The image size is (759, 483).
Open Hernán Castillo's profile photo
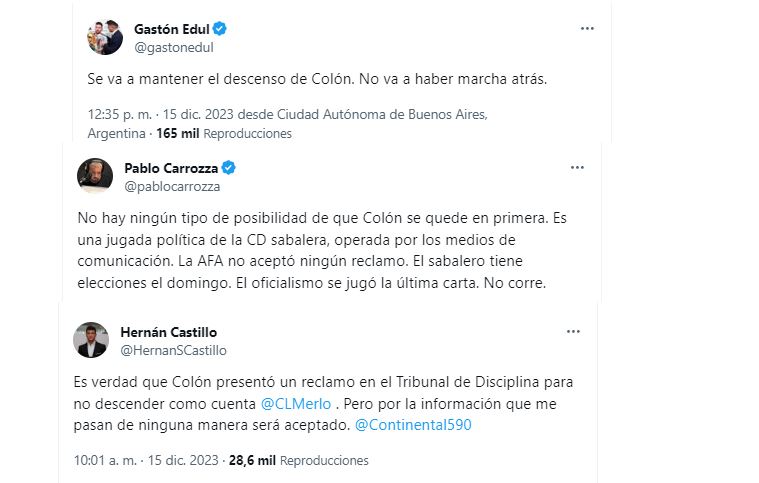[91, 340]
